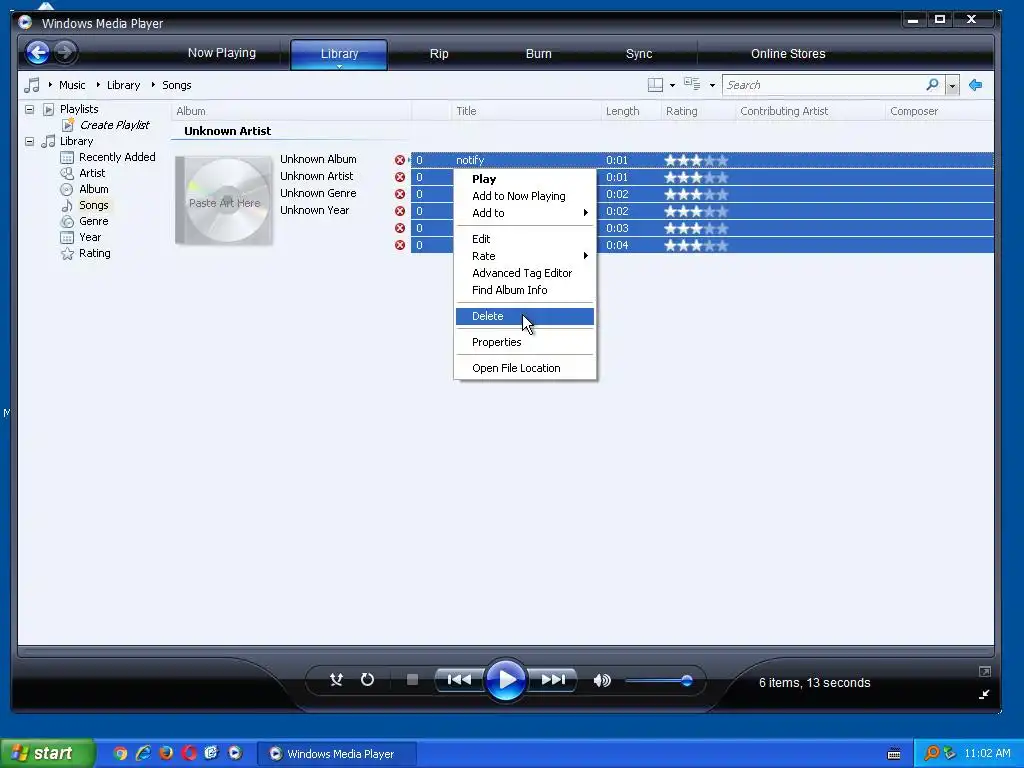Click the music note category icon

(x=31, y=85)
